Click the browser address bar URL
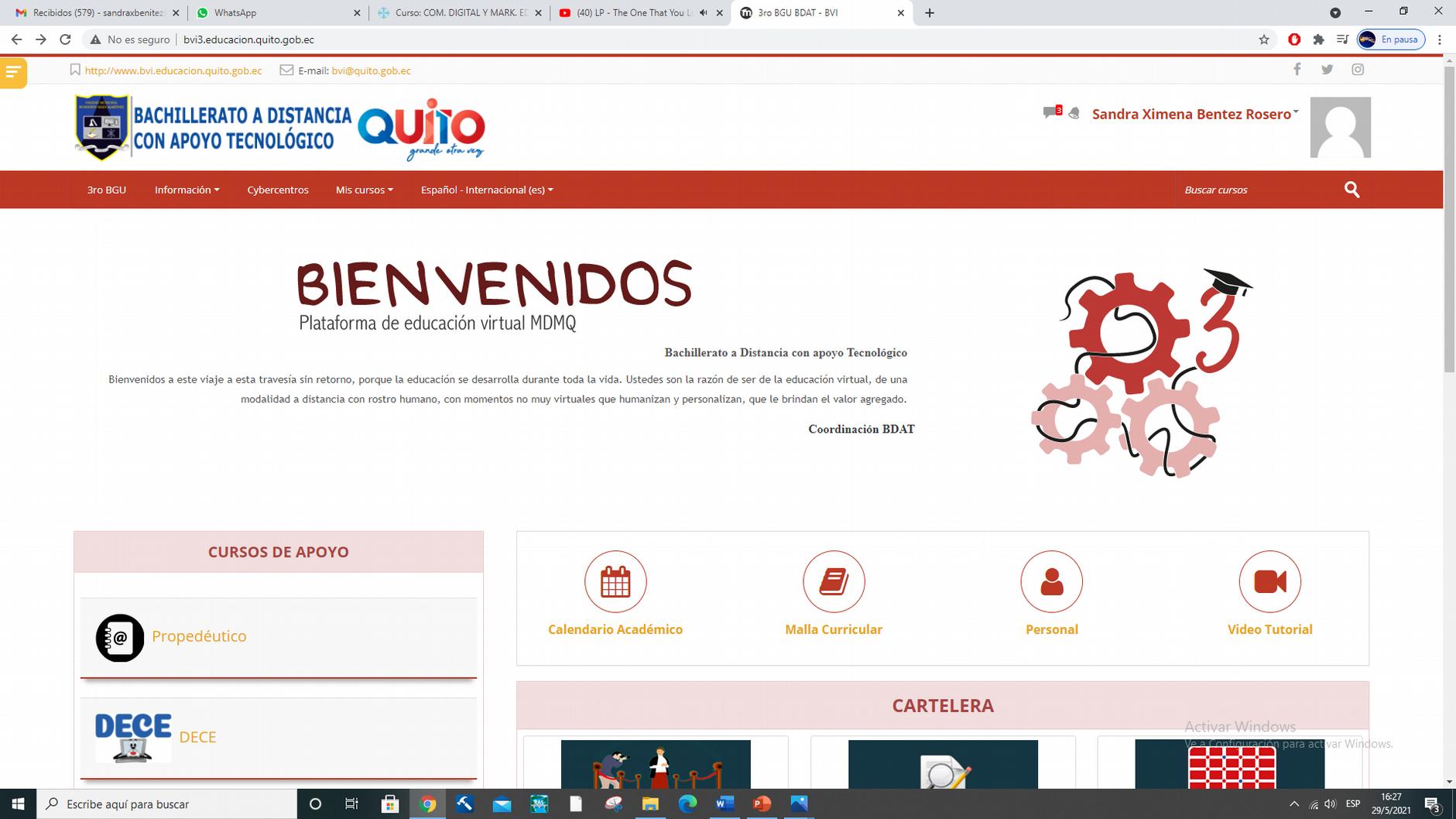Viewport: 1456px width, 819px height. [248, 39]
